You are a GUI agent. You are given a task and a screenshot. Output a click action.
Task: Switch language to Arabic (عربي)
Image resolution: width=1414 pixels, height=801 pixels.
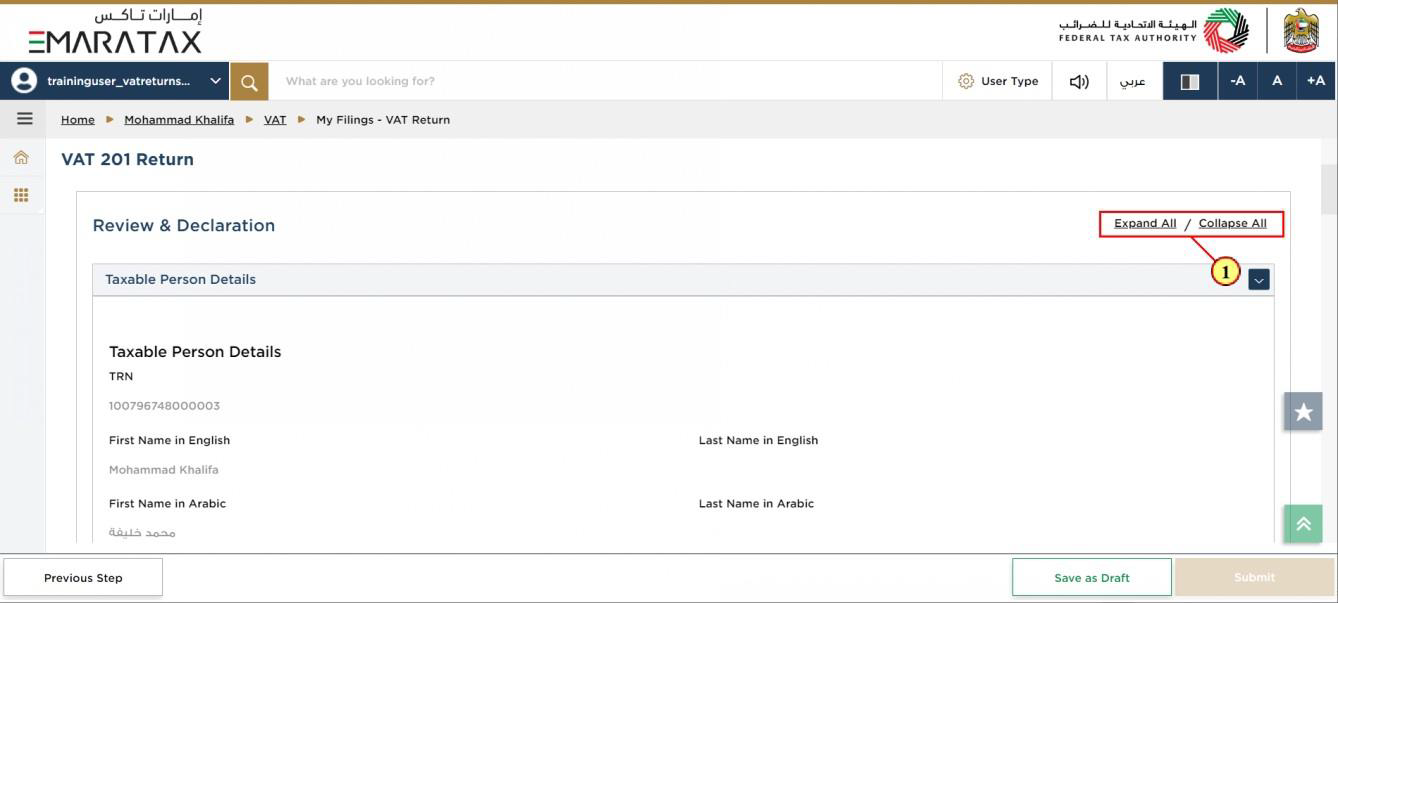pyautogui.click(x=1133, y=81)
